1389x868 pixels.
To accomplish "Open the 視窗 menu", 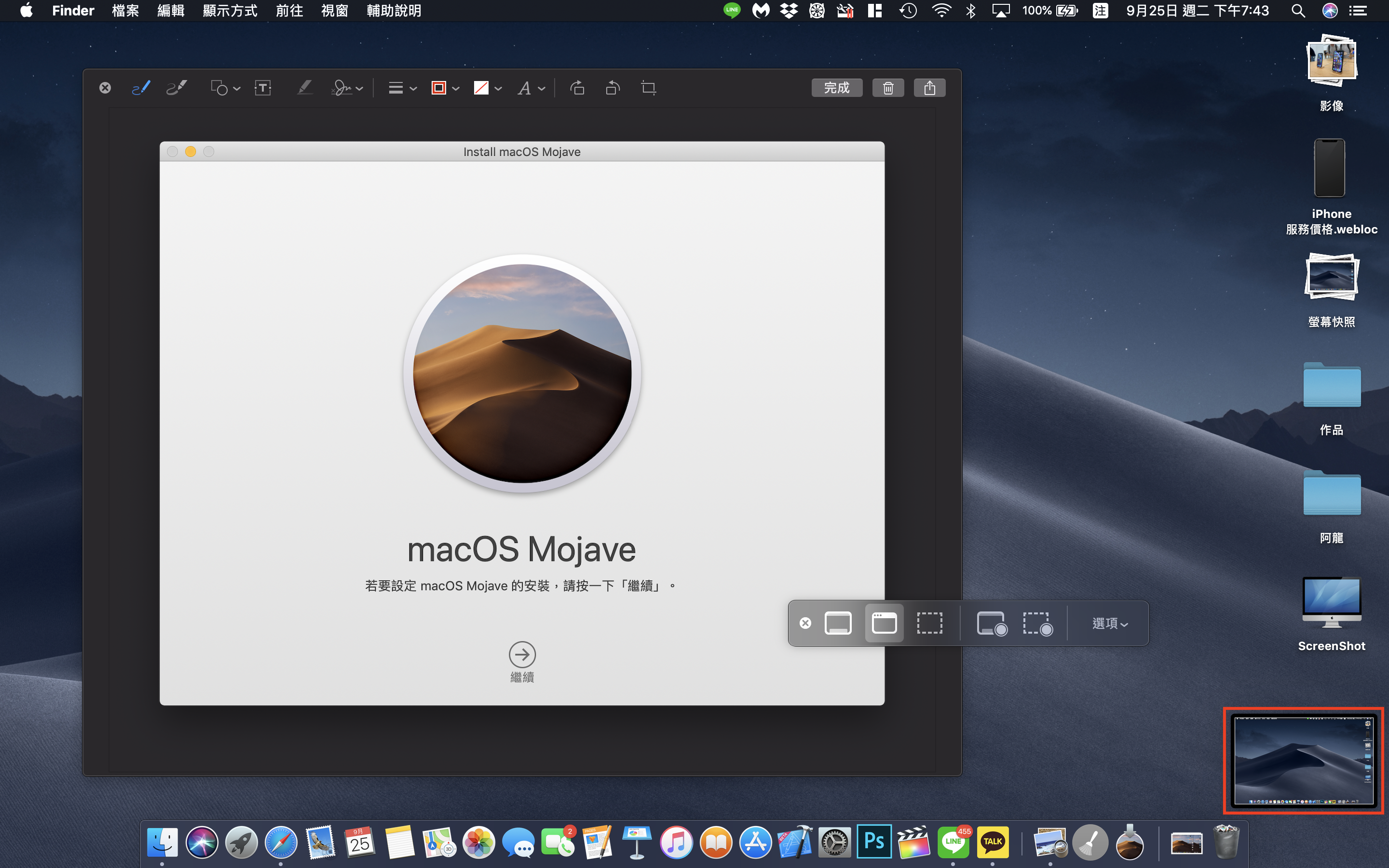I will 335,10.
